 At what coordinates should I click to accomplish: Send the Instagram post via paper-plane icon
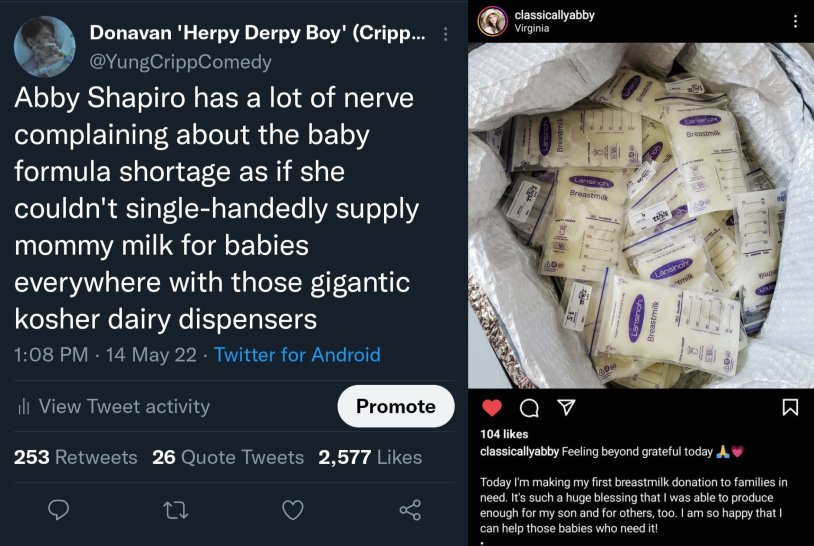(566, 407)
